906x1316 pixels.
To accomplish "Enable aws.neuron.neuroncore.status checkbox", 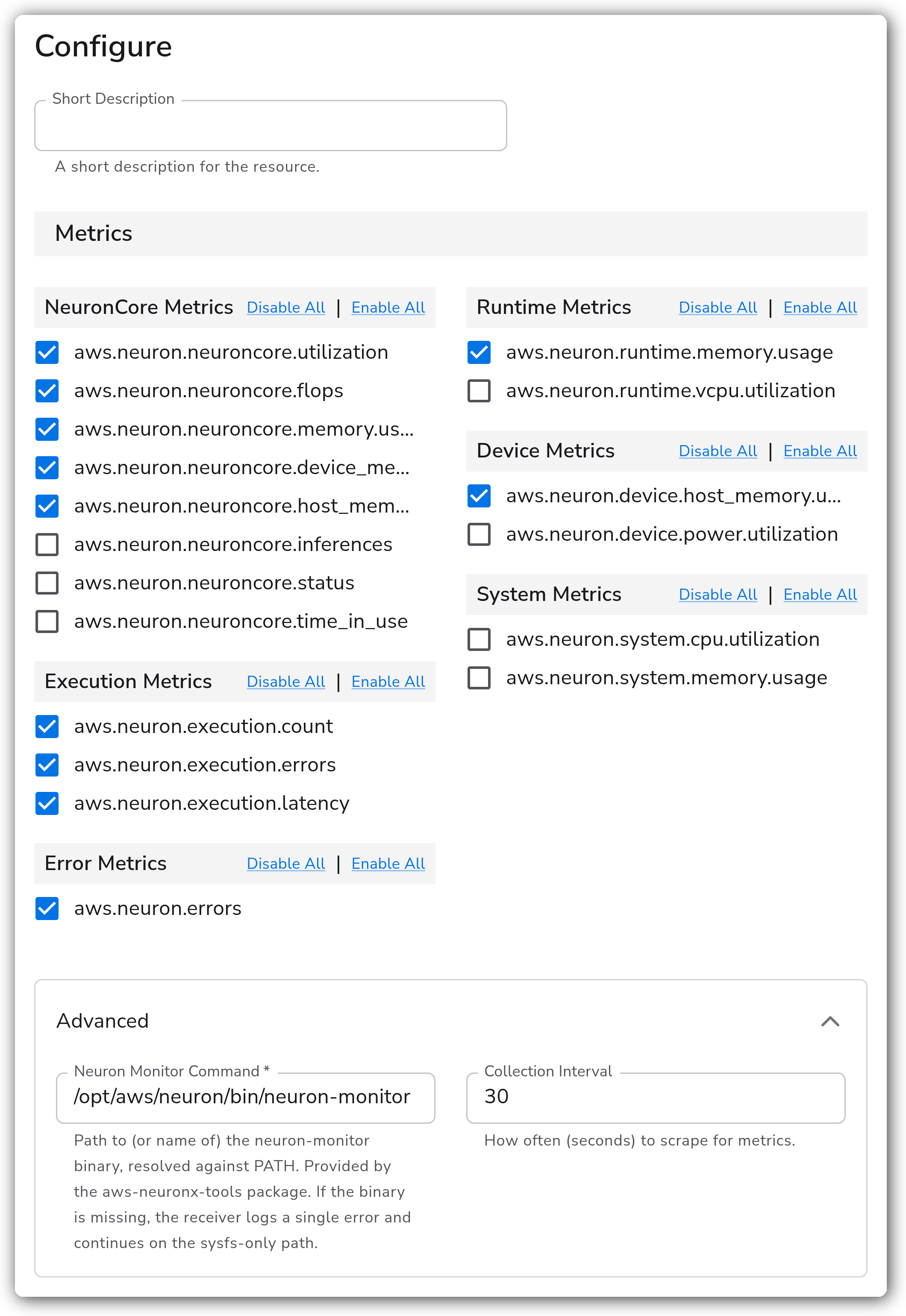I will pos(47,583).
